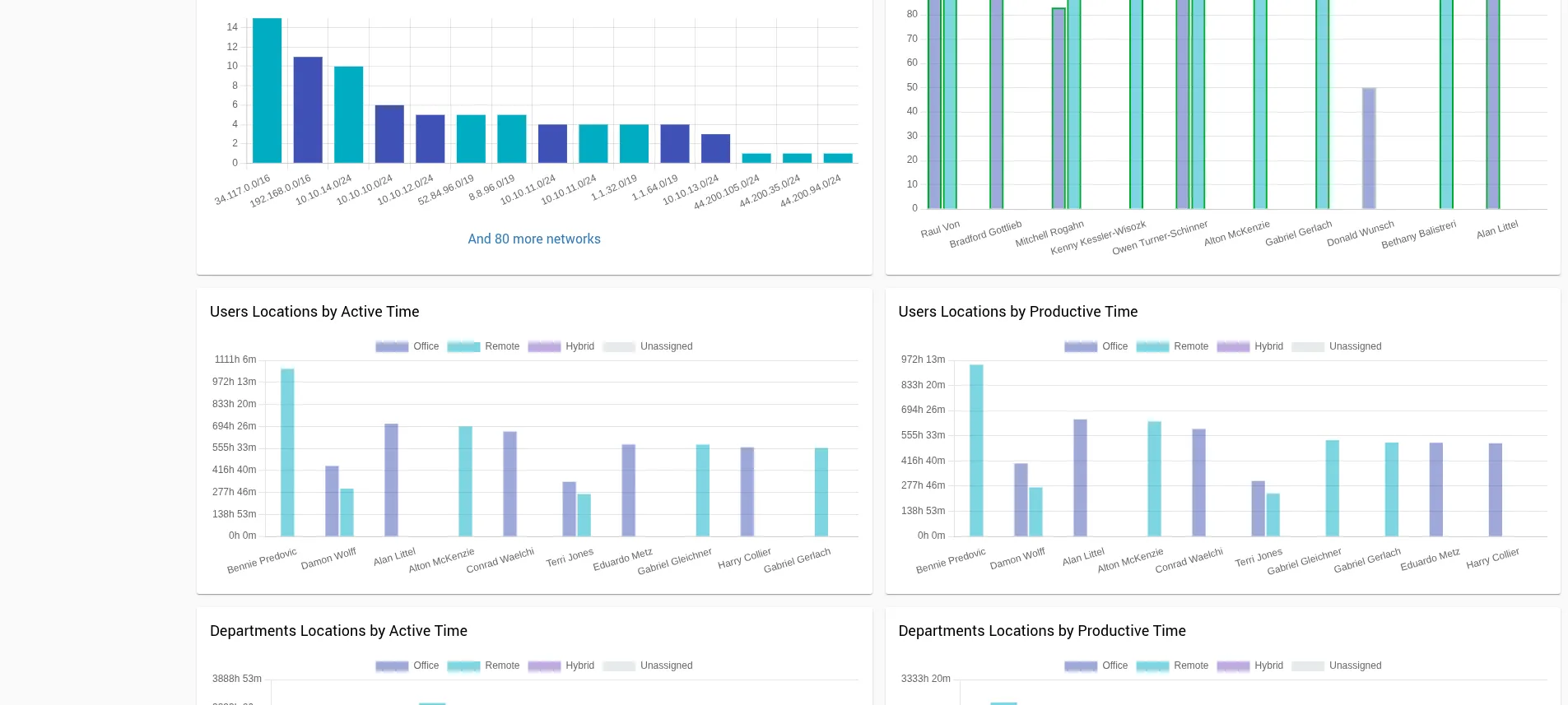
Task: Toggle Hybrid legend in Users Locations by Active Time
Action: (561, 346)
